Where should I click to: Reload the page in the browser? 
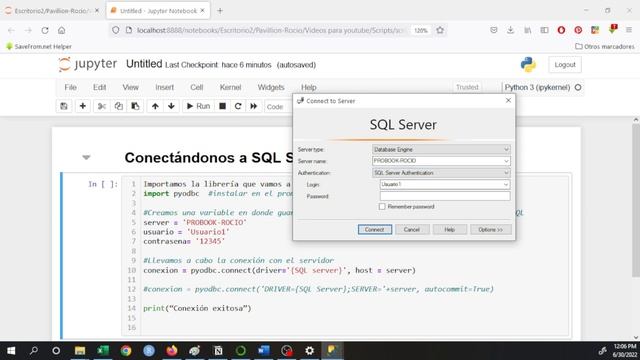coord(45,30)
